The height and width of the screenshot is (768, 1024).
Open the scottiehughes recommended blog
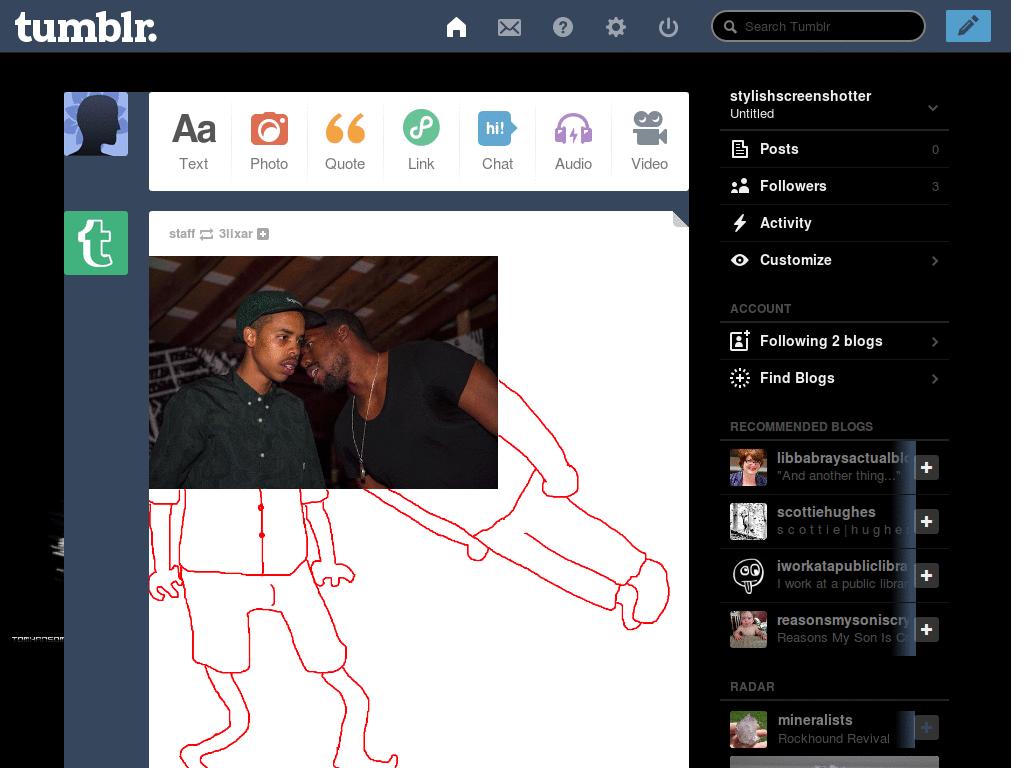(826, 512)
